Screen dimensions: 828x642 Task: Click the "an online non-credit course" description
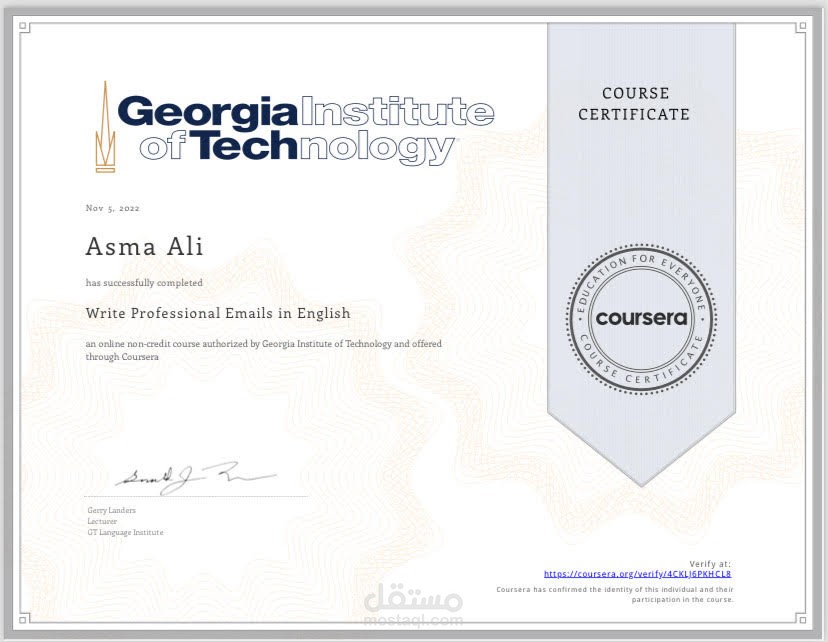[x=264, y=350]
